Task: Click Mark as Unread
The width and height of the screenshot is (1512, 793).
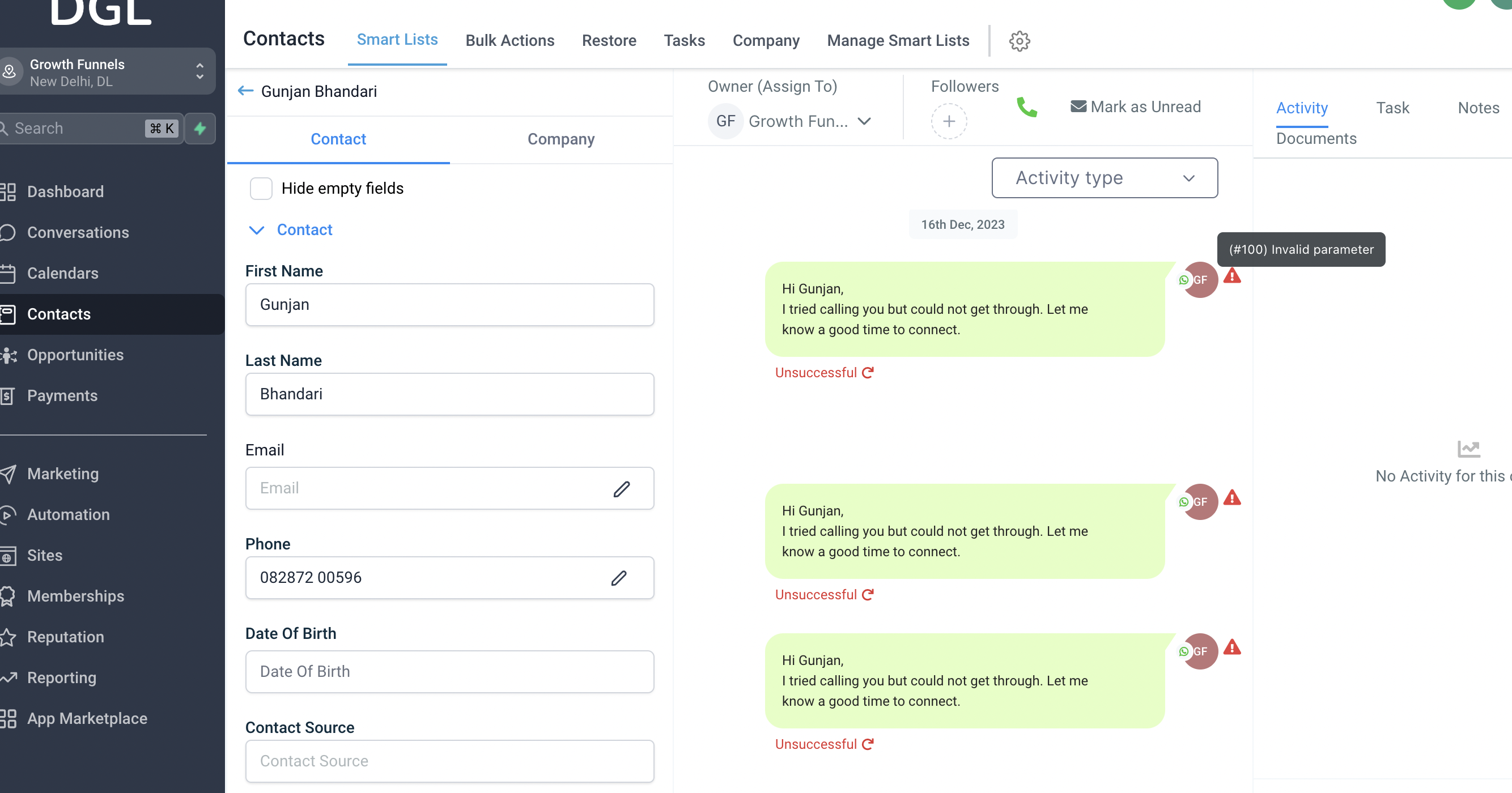Action: tap(1135, 106)
